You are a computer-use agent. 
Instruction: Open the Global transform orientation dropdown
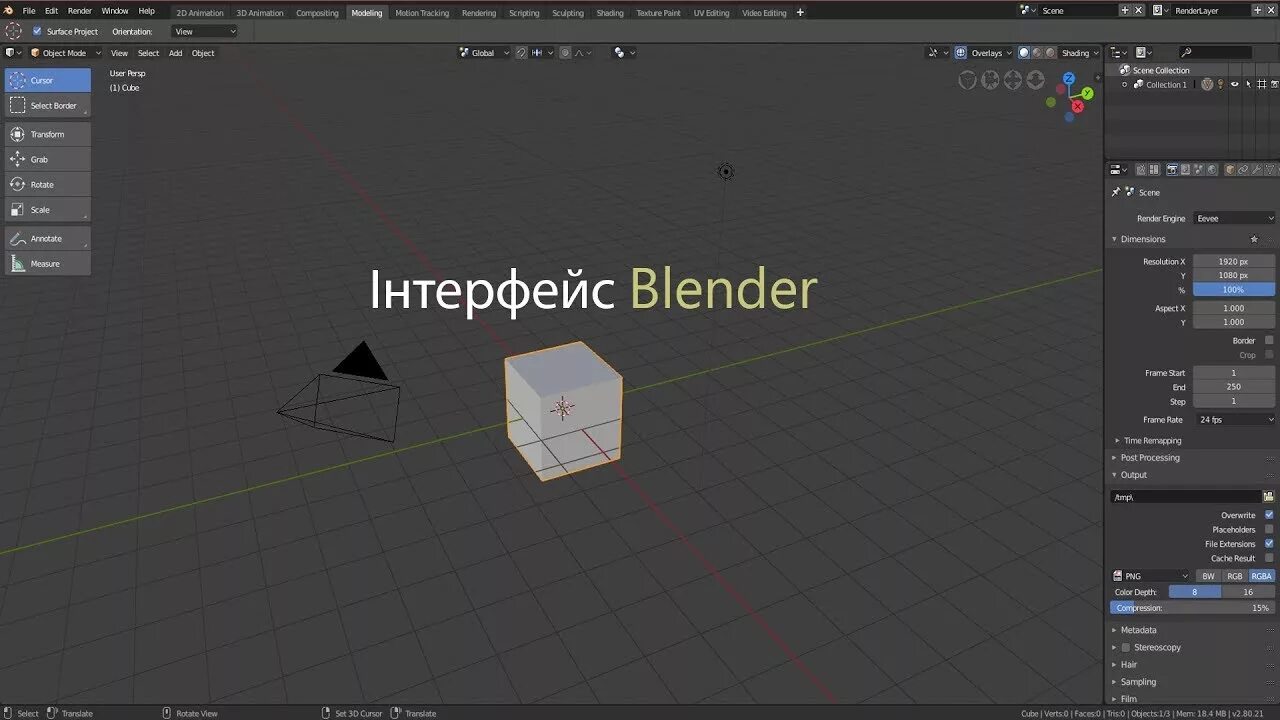pyautogui.click(x=484, y=53)
